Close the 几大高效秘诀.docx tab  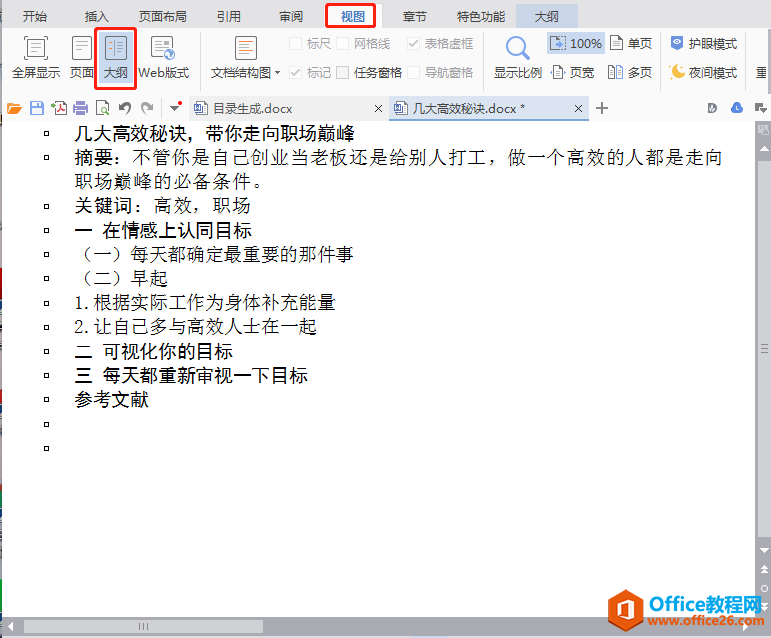click(x=578, y=109)
